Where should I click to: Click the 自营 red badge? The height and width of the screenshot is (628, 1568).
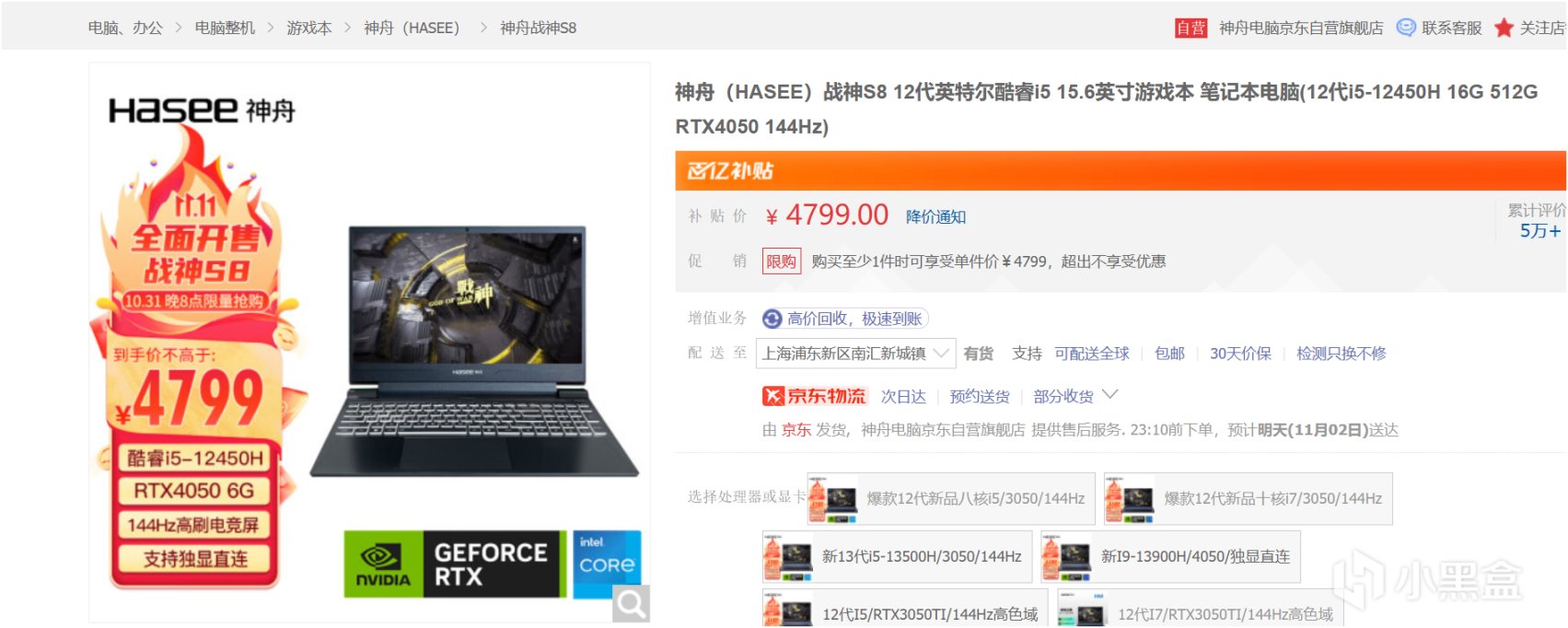tap(1191, 28)
